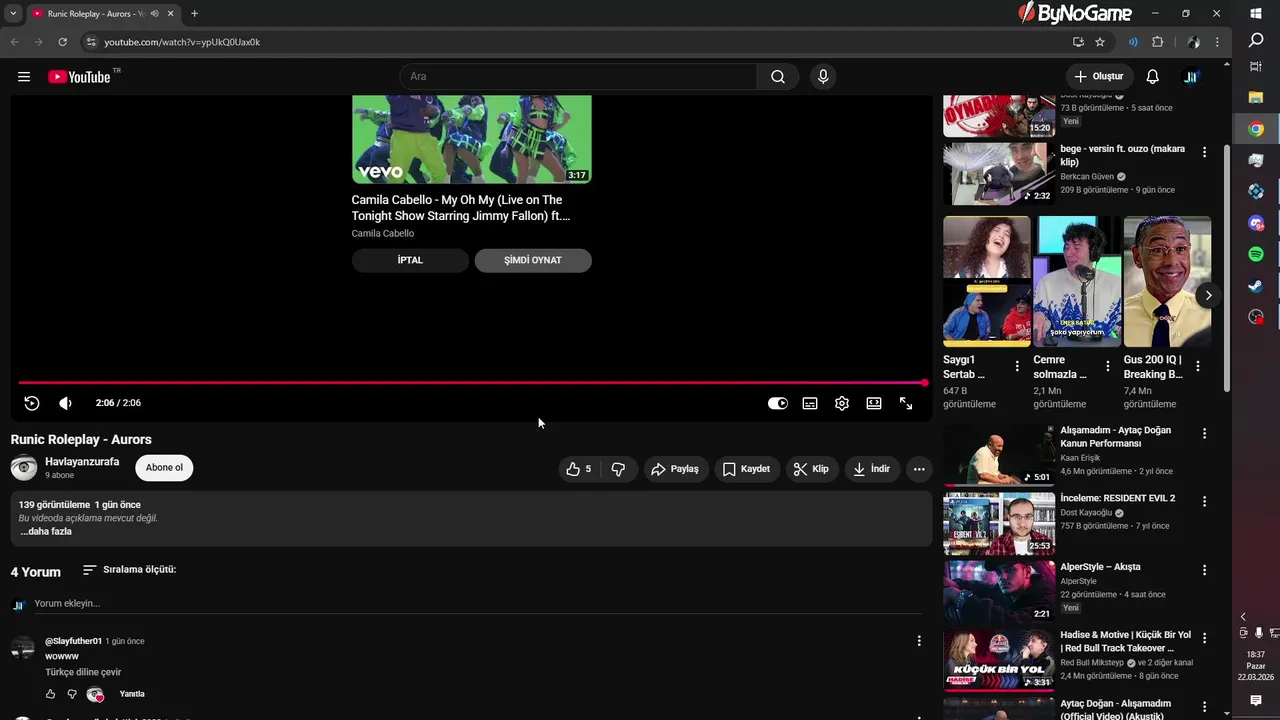This screenshot has height=720, width=1280.
Task: Cancel autoplay with İPTAL
Action: [x=410, y=260]
